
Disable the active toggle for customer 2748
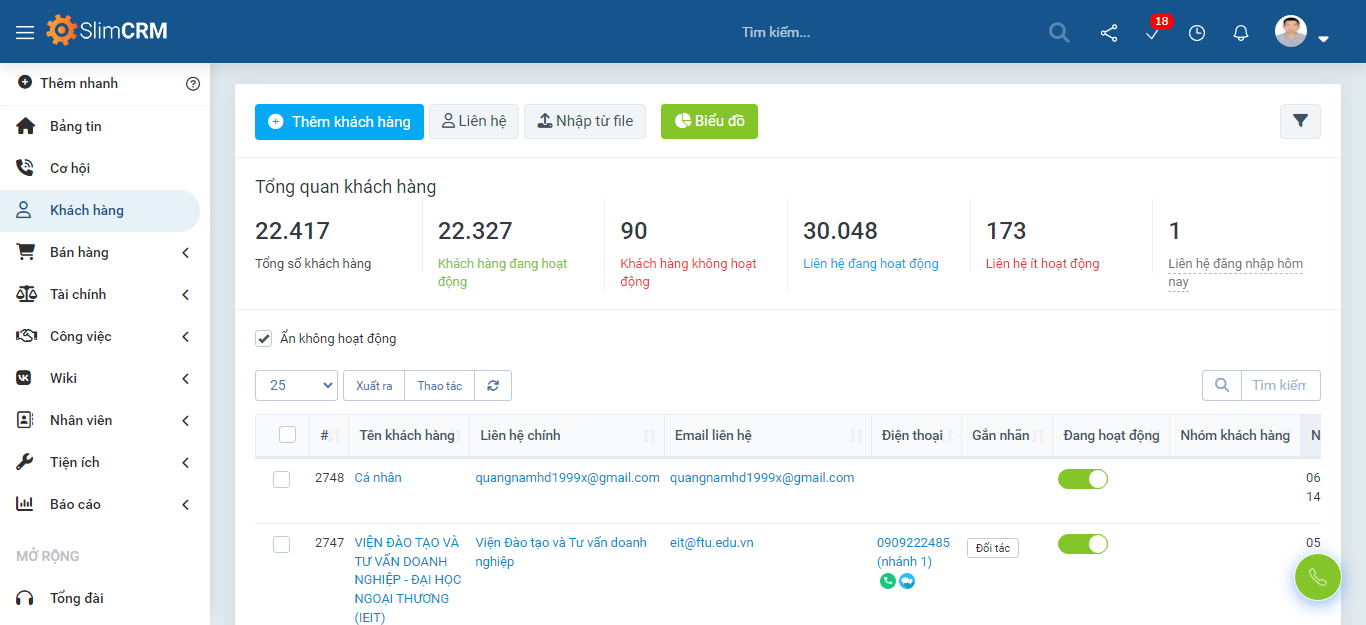pos(1083,479)
